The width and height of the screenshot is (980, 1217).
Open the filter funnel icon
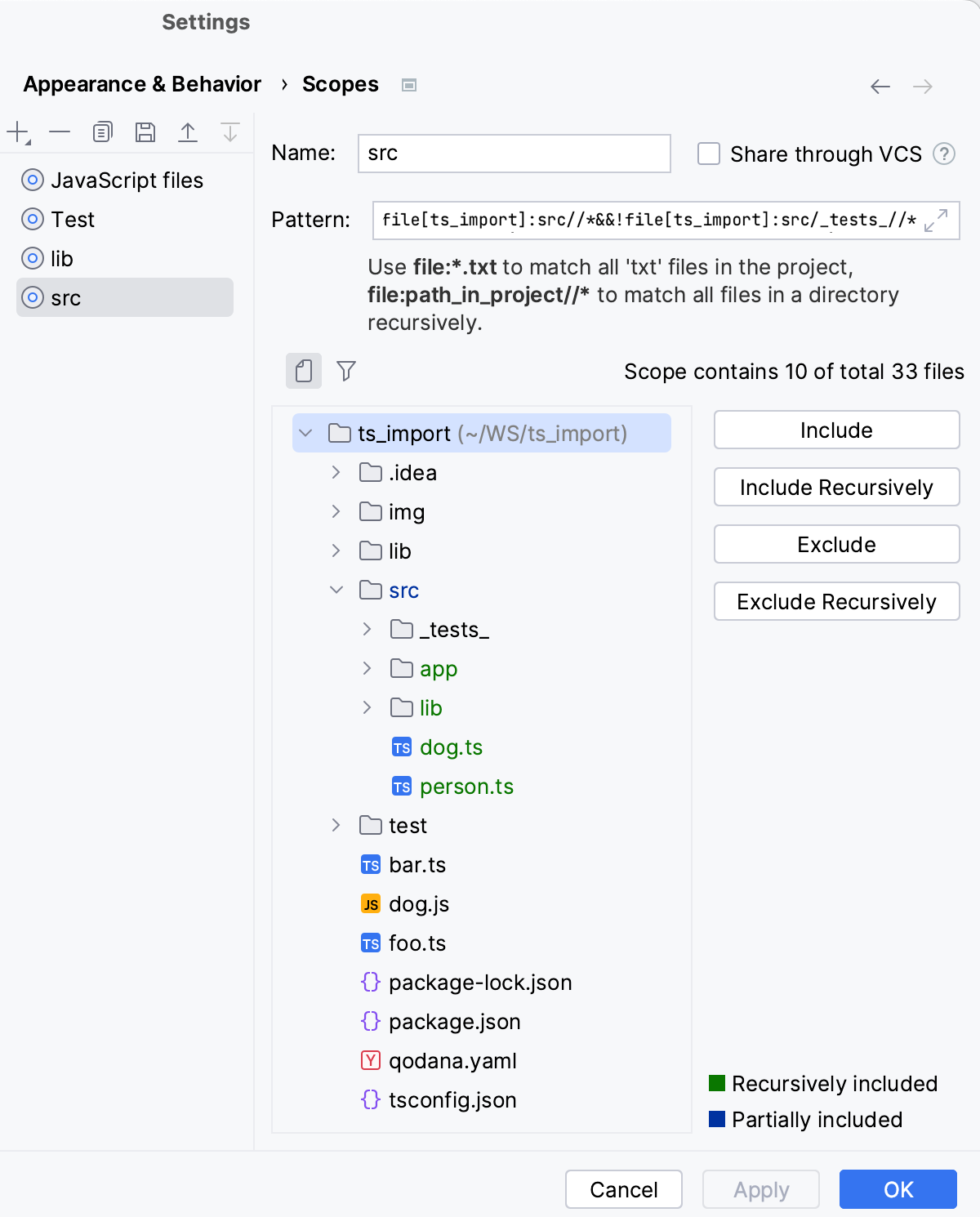tap(346, 372)
